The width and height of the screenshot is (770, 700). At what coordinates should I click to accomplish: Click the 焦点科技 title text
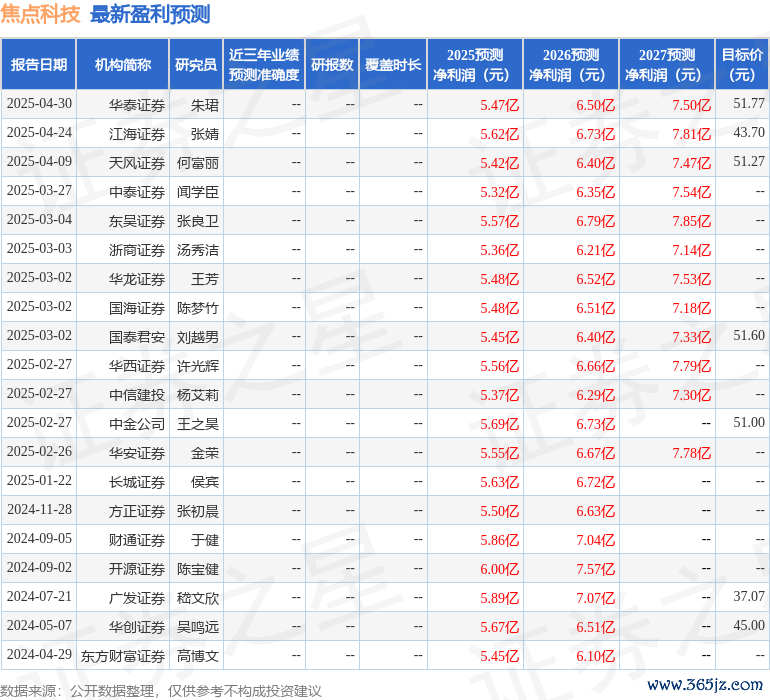coord(40,14)
